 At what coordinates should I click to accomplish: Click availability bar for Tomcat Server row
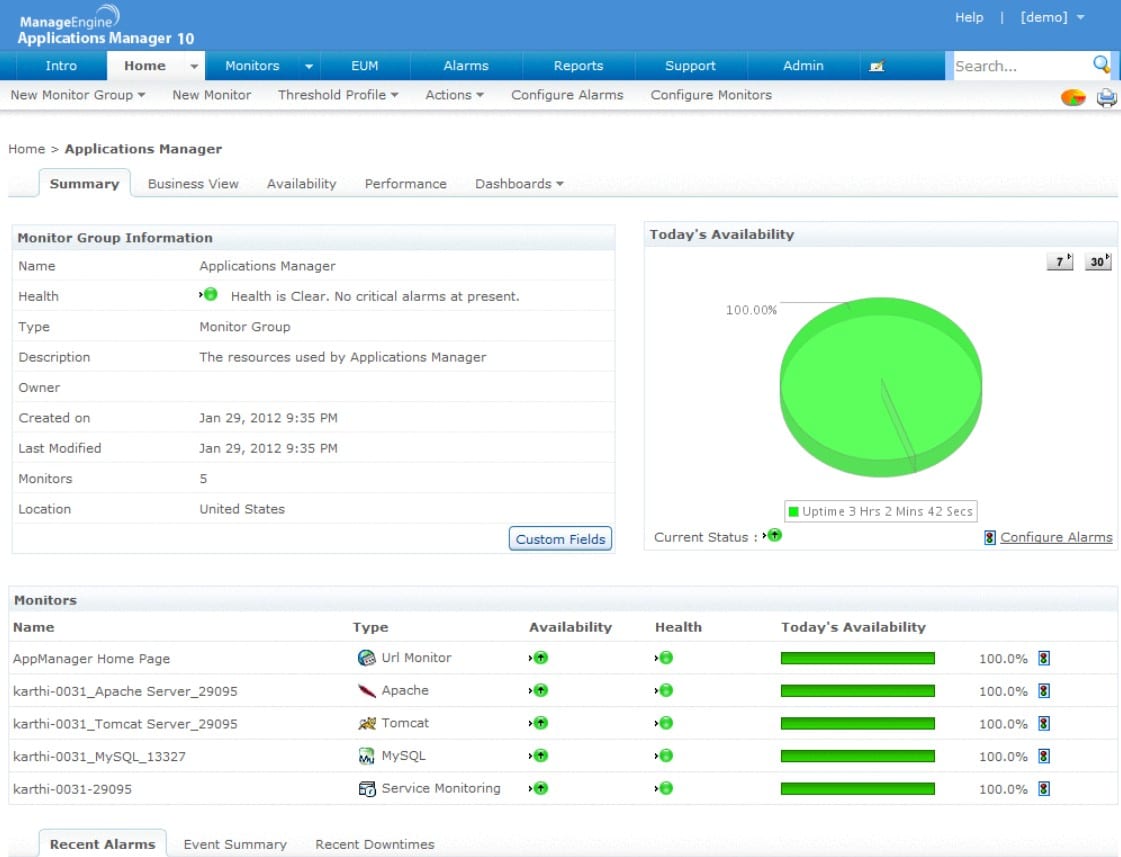point(857,723)
